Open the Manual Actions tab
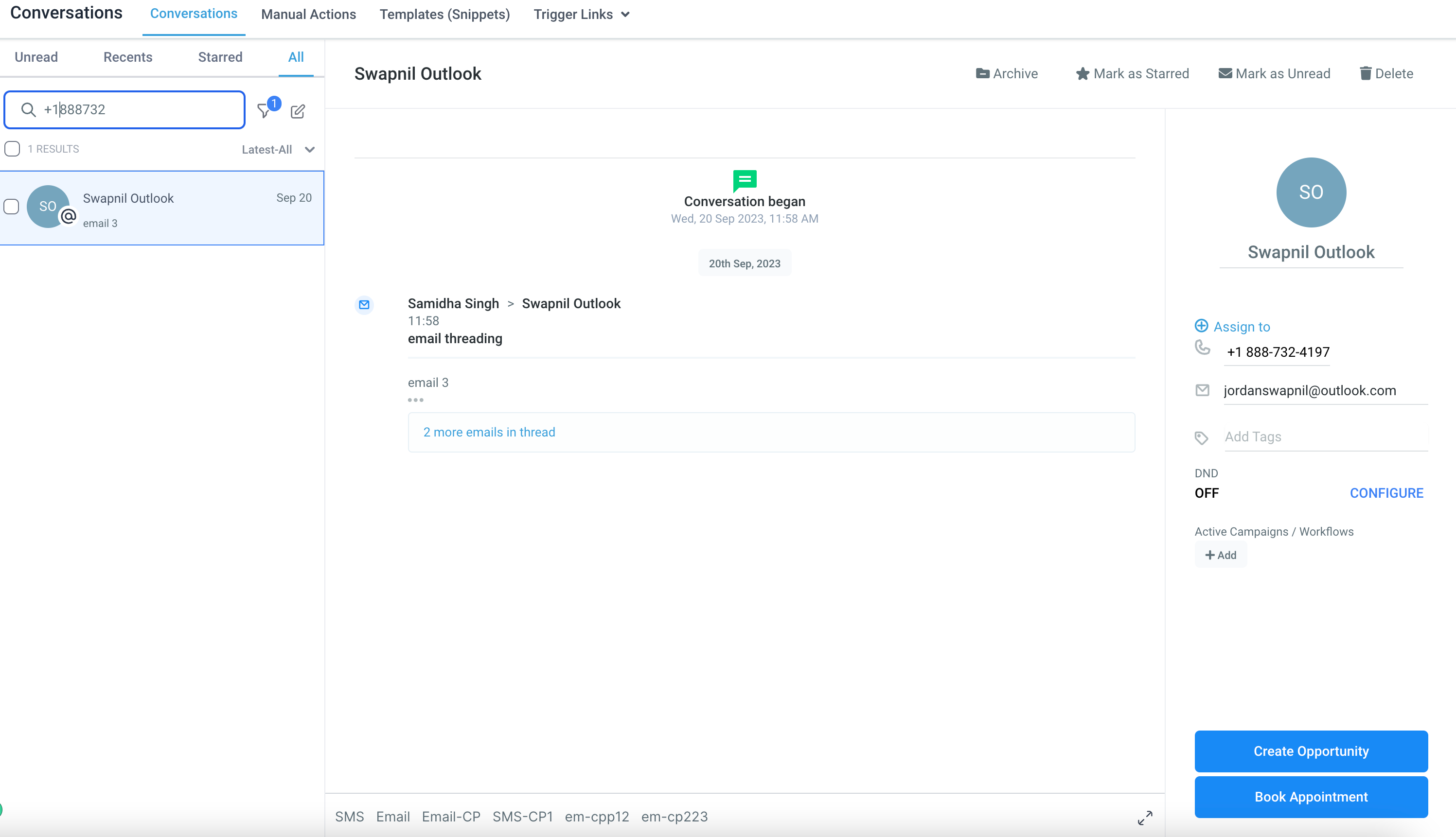1456x837 pixels. [308, 15]
